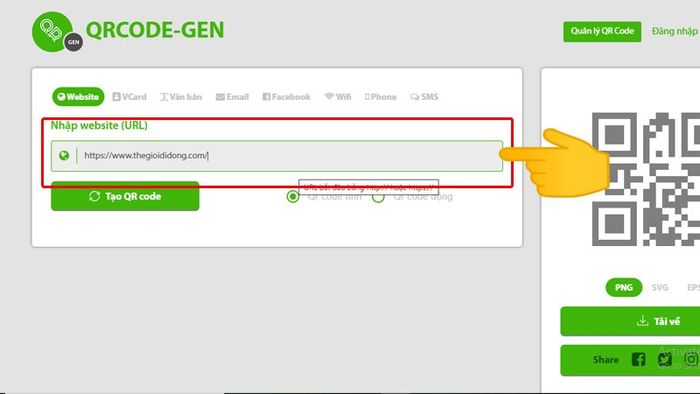
Task: Switch to the Wifi tab
Action: [338, 97]
